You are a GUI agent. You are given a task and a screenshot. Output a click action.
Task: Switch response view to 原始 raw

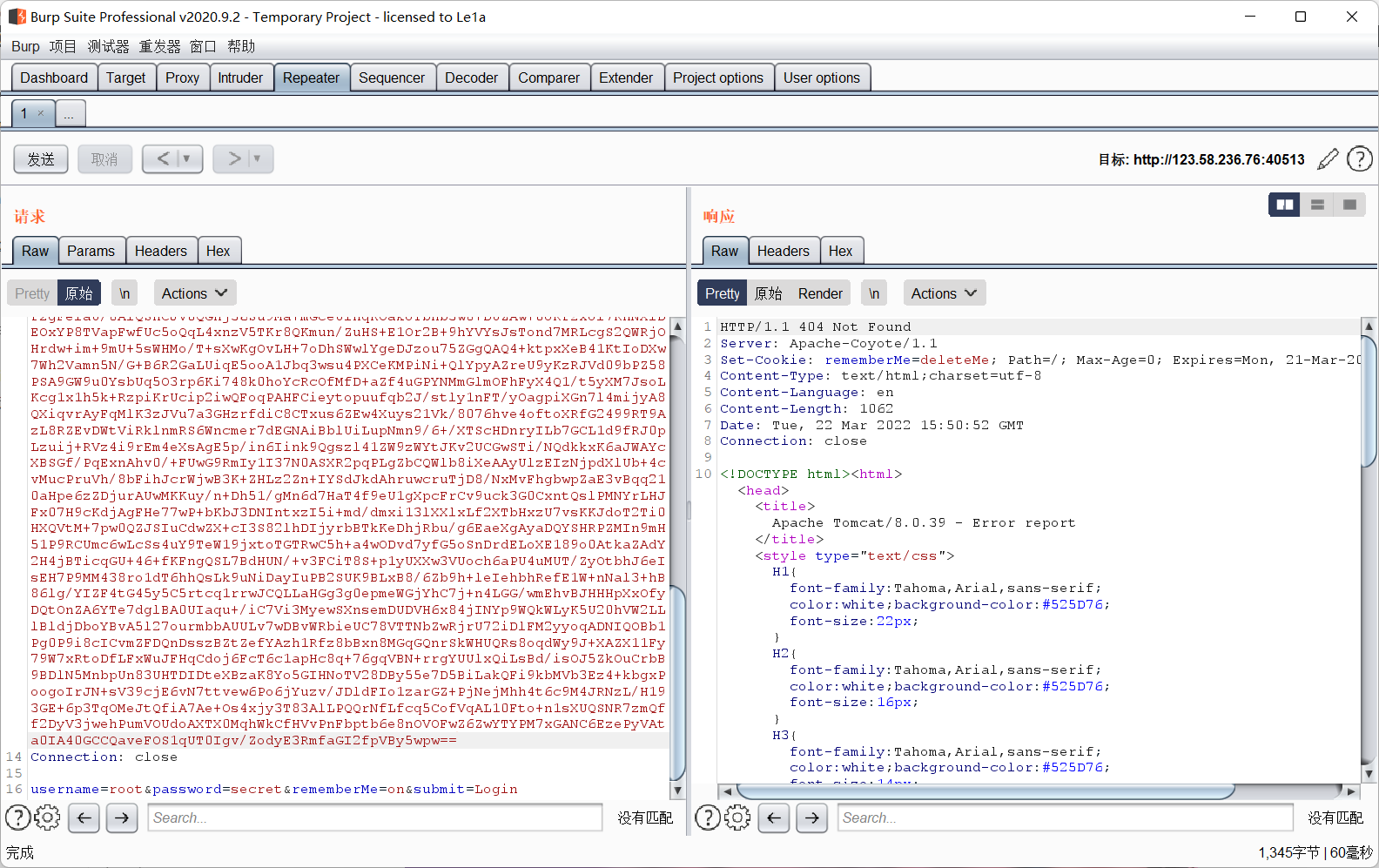click(769, 293)
